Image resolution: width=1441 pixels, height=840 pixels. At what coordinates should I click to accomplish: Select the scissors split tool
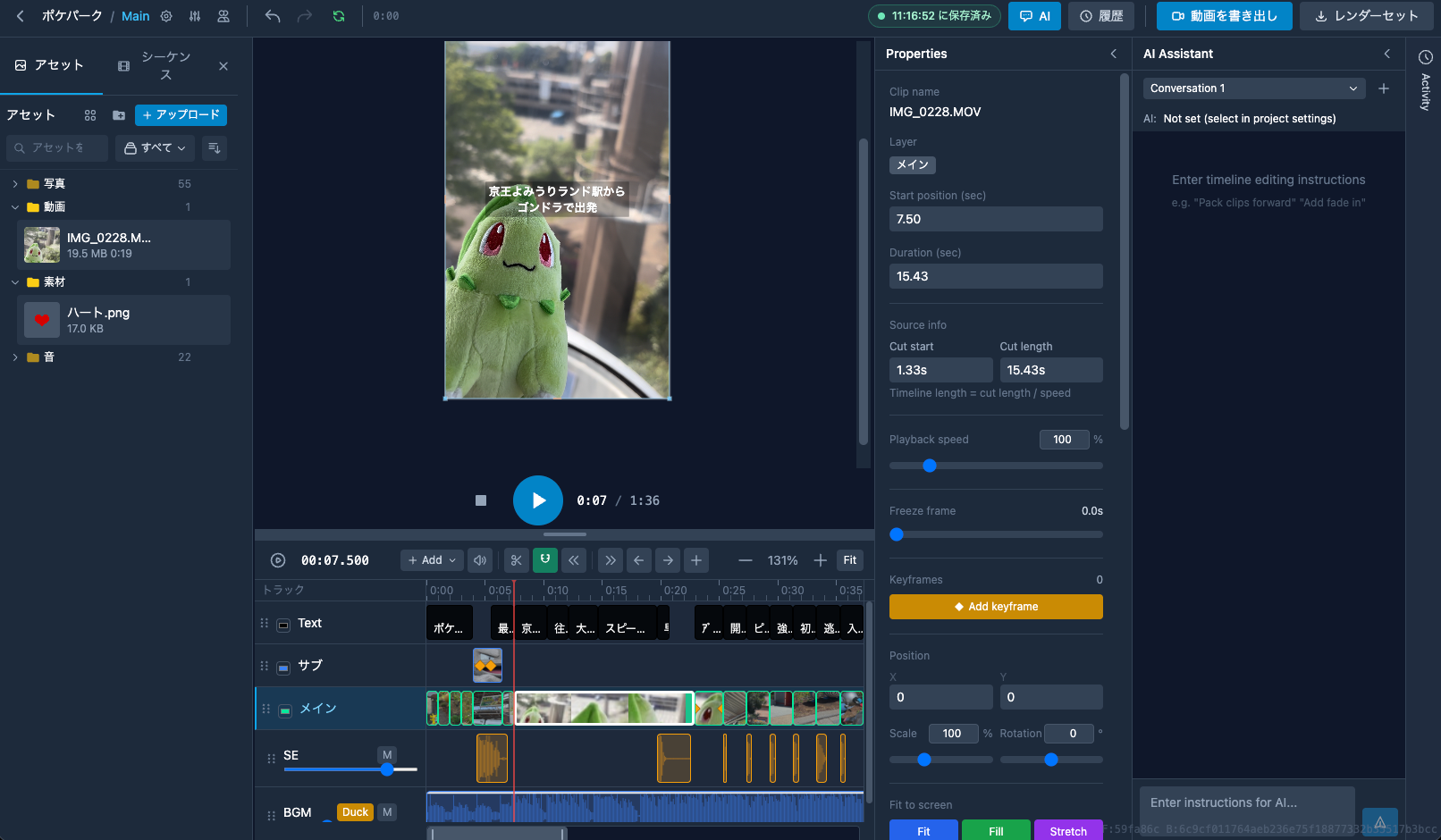517,560
